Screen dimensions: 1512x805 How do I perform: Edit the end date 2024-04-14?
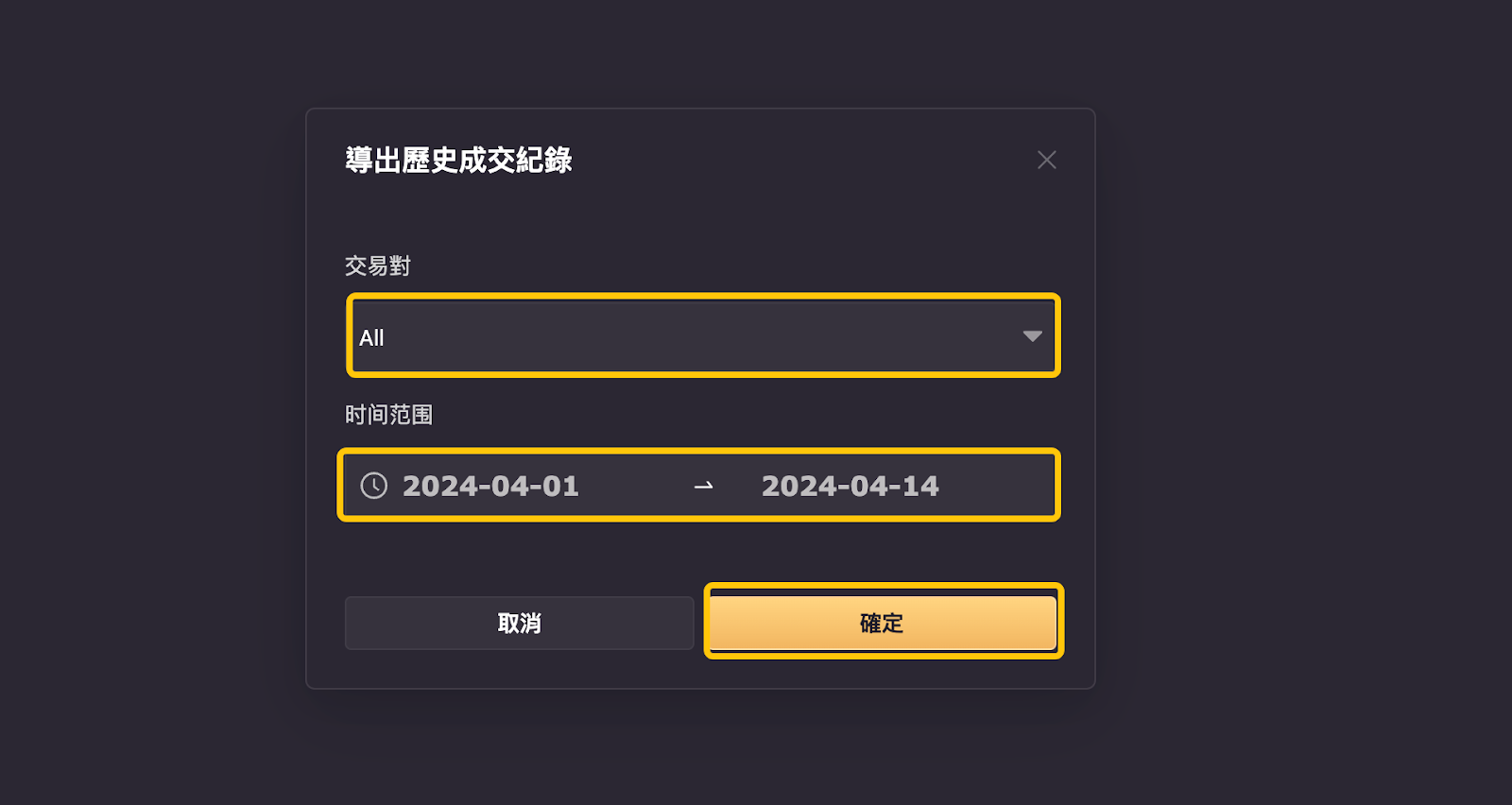[850, 486]
